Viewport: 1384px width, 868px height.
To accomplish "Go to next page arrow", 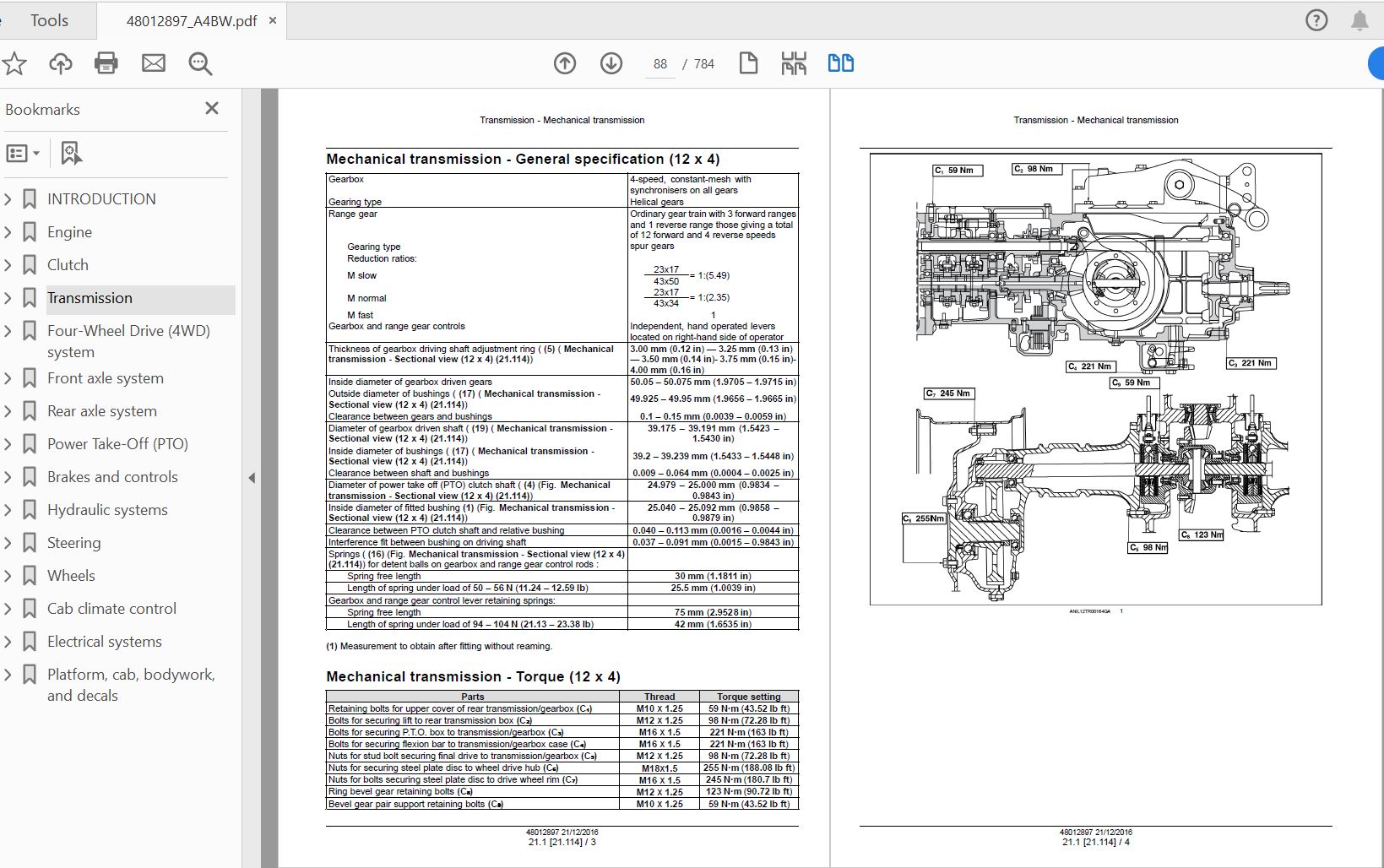I will click(x=611, y=63).
